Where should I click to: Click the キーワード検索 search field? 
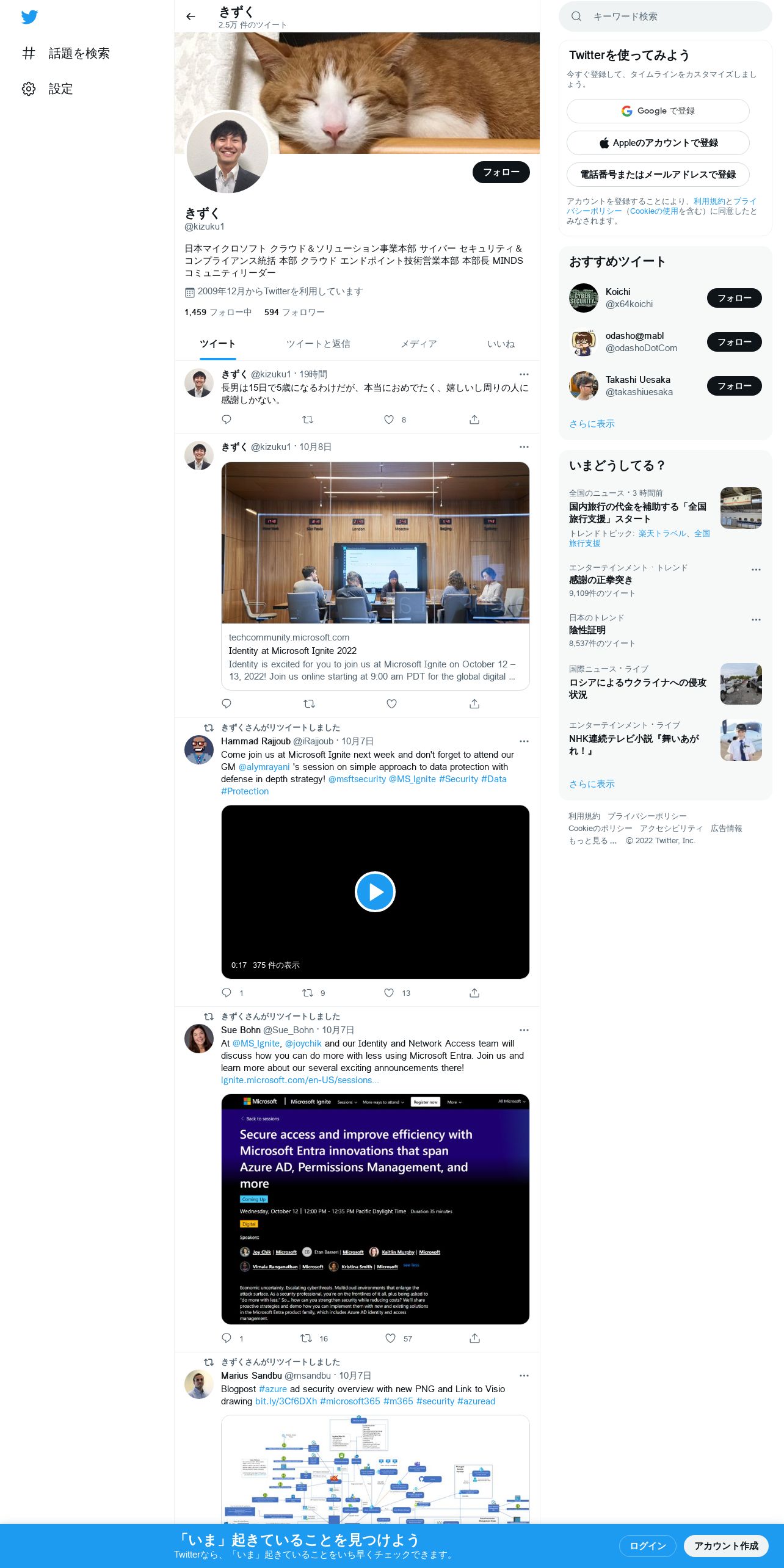click(x=666, y=16)
